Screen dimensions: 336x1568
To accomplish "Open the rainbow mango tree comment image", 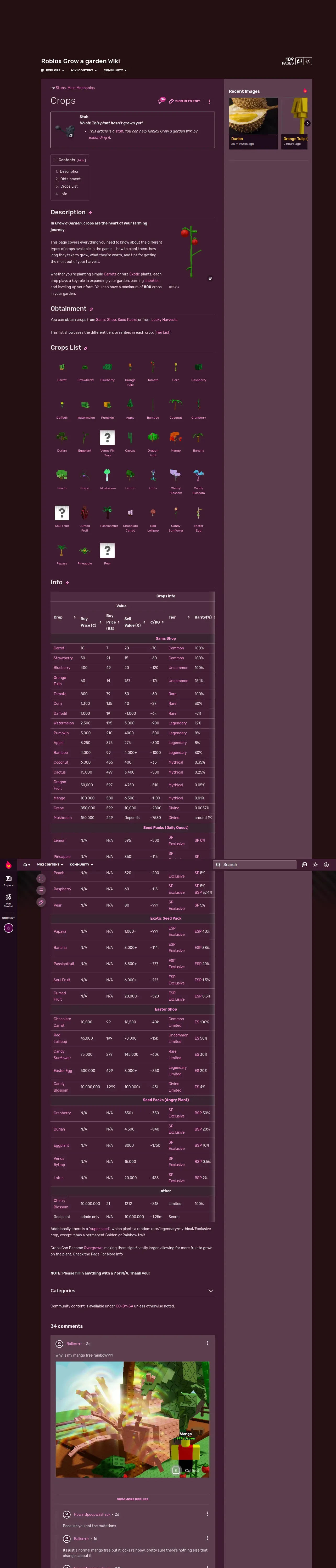I will click(132, 1420).
